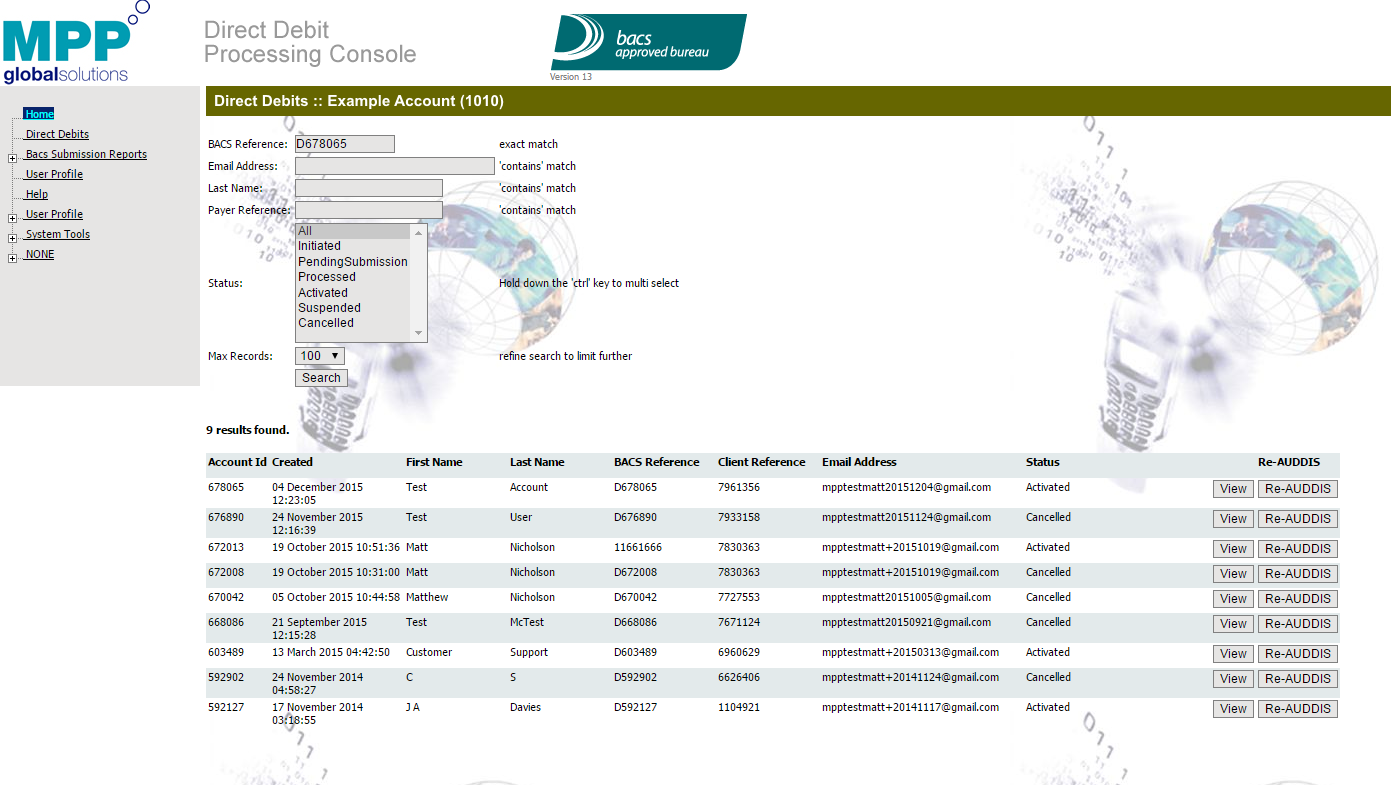
Task: Expand the System Tools tree node
Action: click(x=12, y=238)
